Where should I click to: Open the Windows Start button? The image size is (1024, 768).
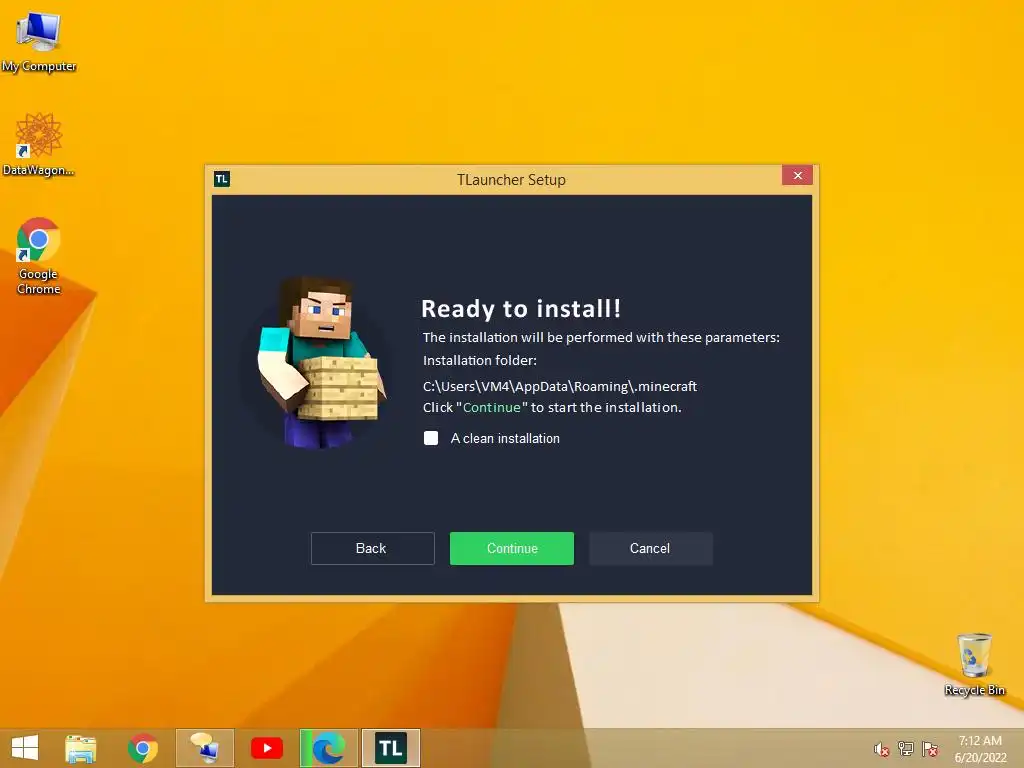click(x=25, y=748)
